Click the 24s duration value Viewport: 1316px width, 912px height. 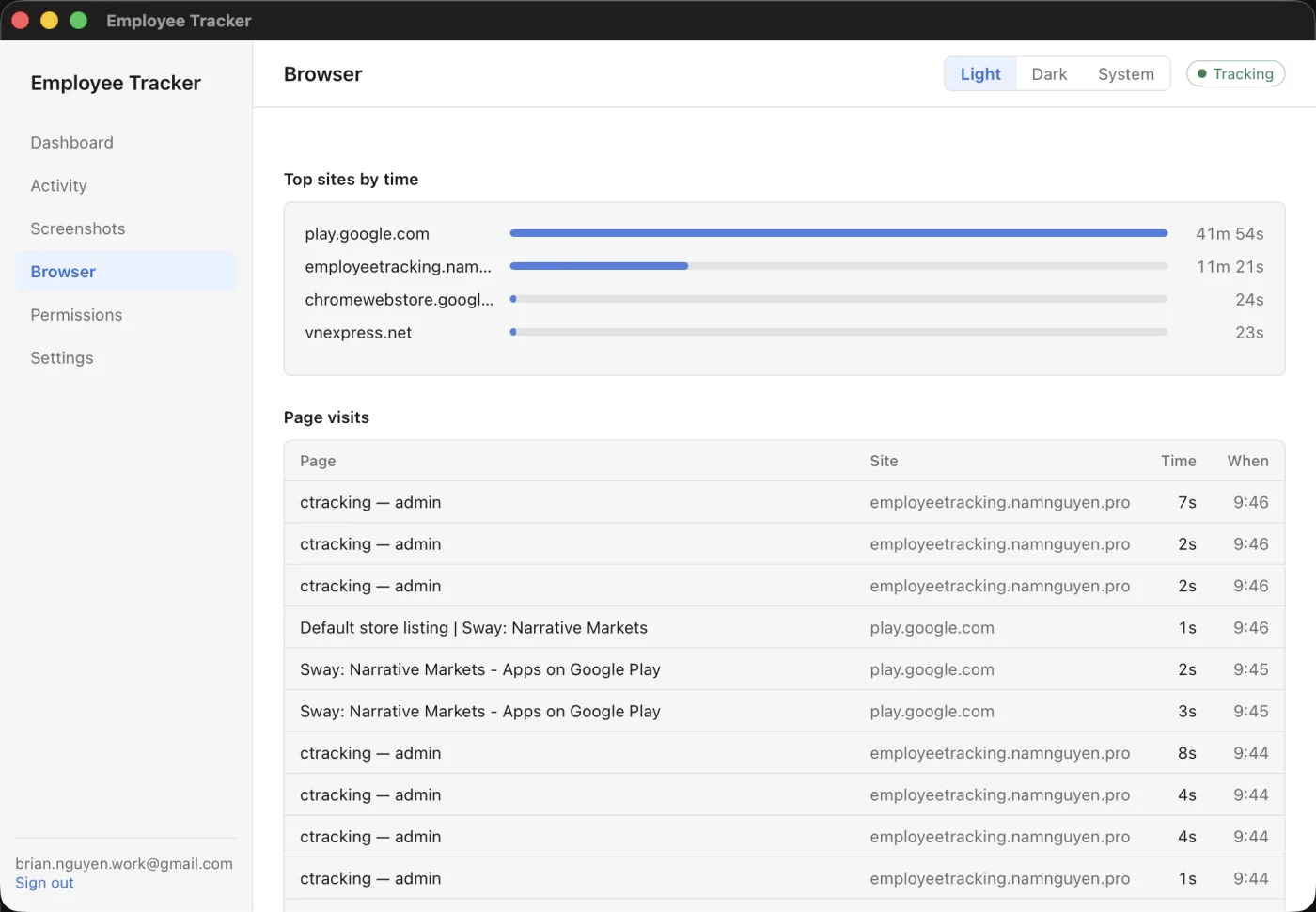pyautogui.click(x=1249, y=300)
